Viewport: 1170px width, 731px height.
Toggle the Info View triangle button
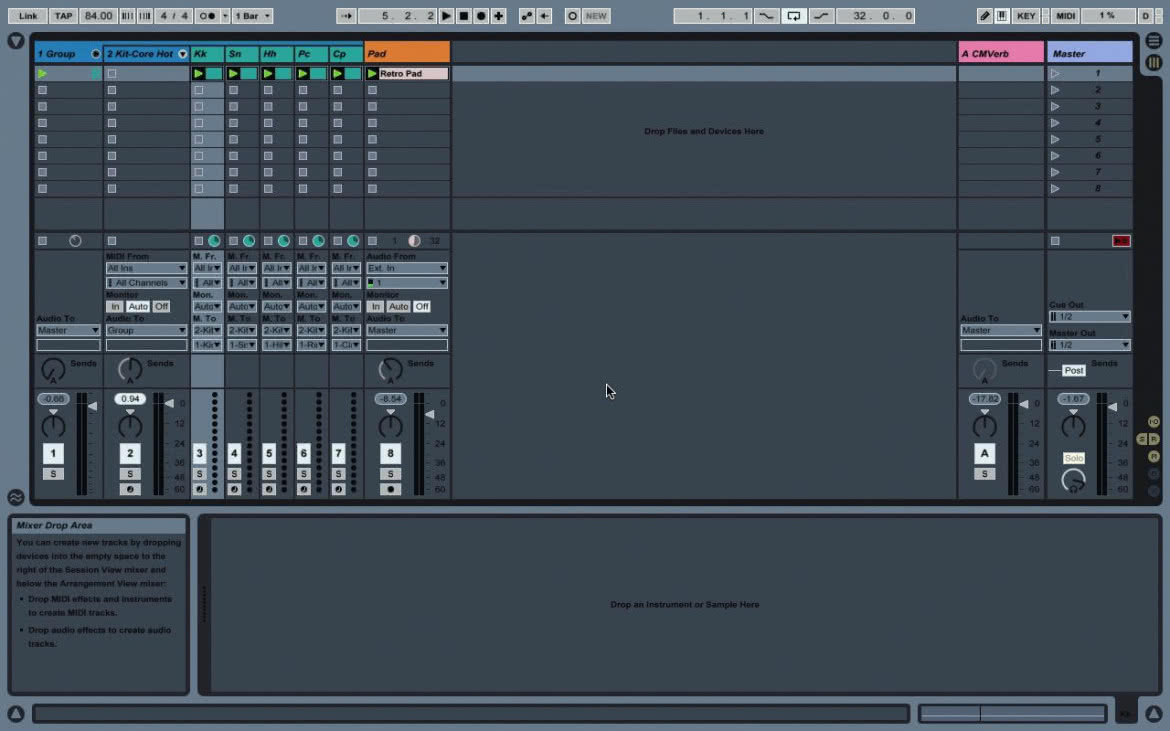click(x=16, y=713)
